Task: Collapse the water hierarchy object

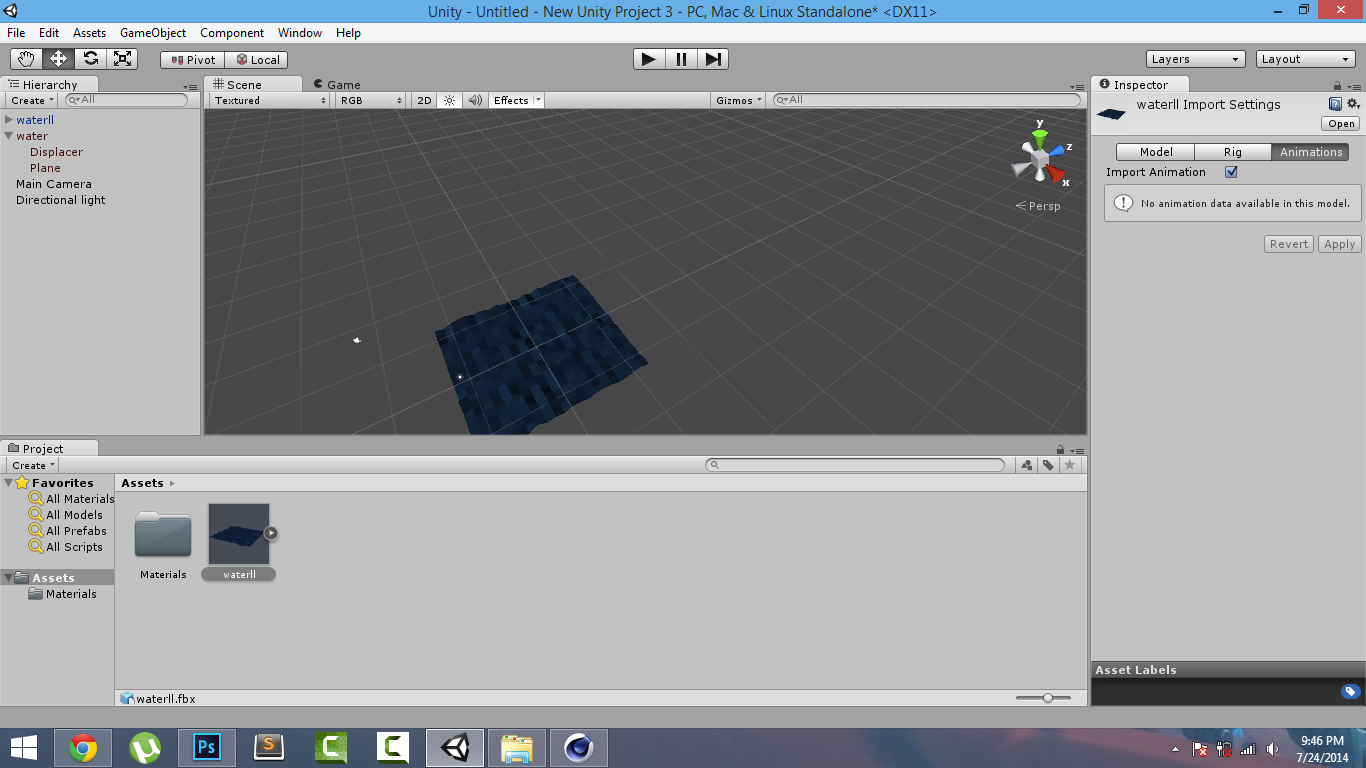Action: tap(9, 136)
